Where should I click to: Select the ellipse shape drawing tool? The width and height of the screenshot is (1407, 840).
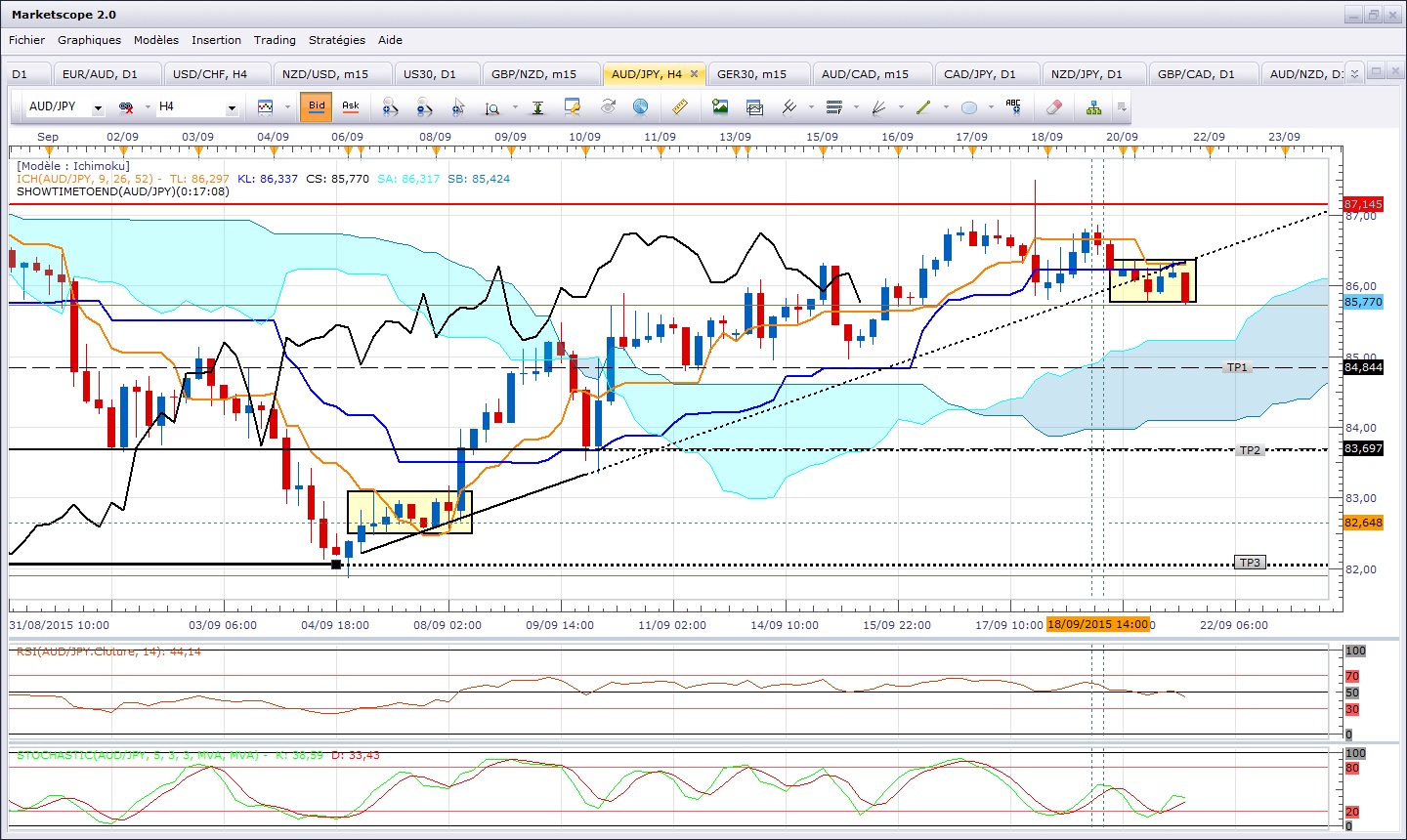pos(969,106)
